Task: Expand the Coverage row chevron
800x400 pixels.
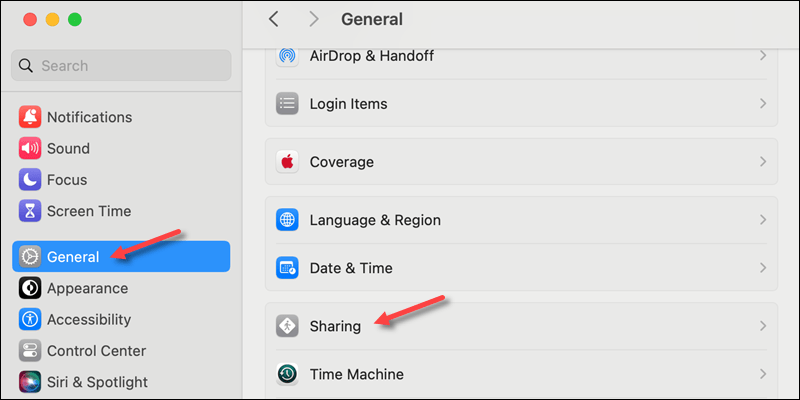Action: 763,162
